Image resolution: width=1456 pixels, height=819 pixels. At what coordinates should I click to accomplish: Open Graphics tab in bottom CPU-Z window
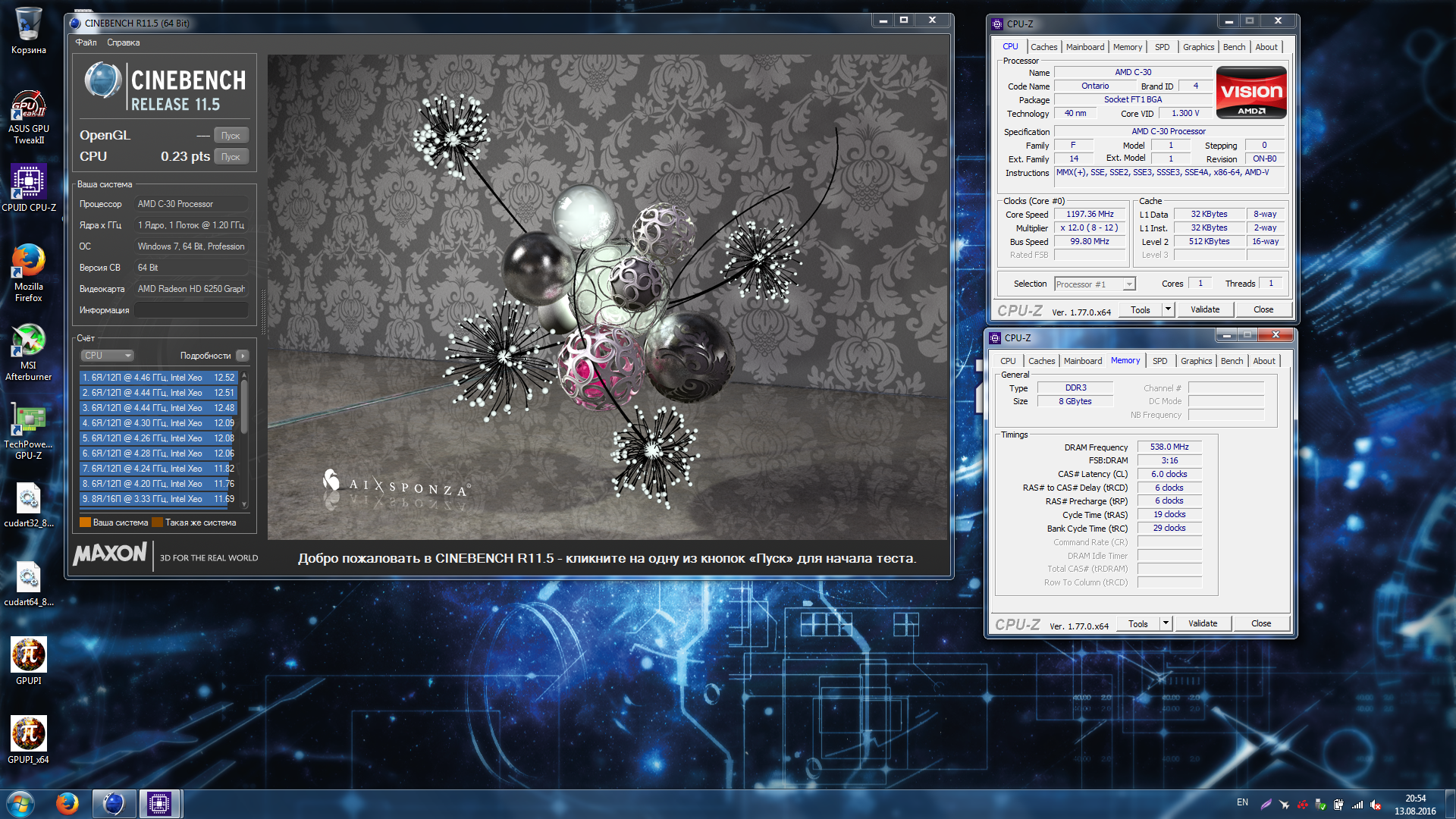[x=1196, y=361]
